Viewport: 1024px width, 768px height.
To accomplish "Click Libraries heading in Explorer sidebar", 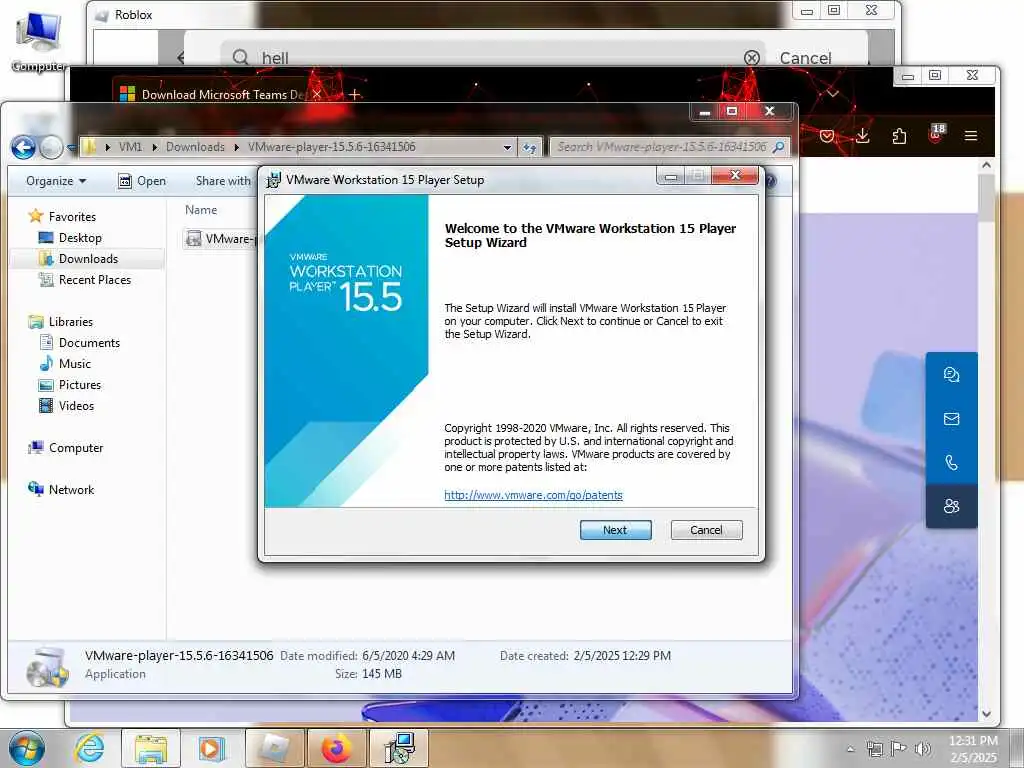I will pos(70,321).
